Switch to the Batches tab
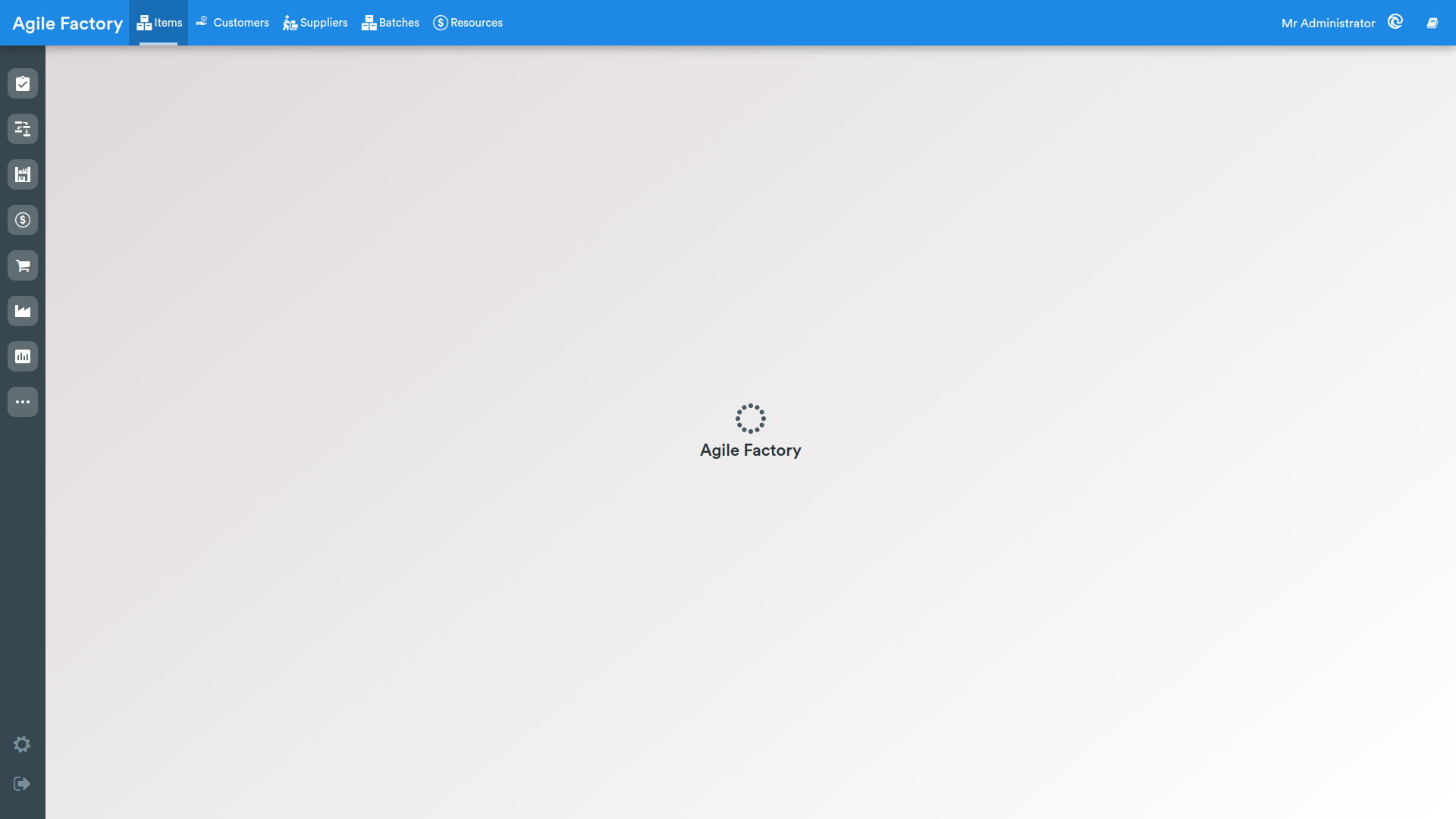 [x=390, y=23]
